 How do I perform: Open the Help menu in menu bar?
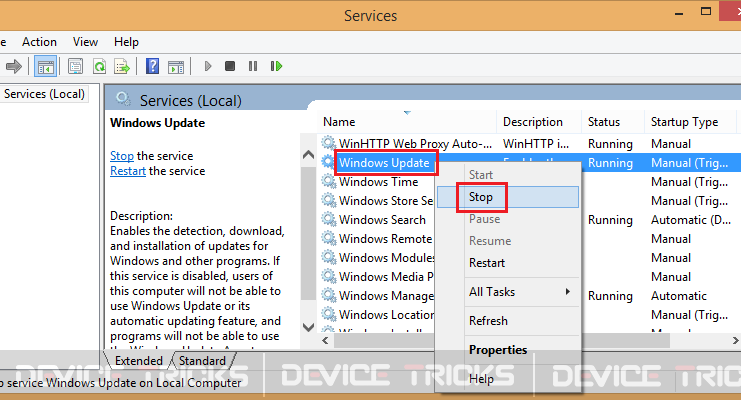coord(126,42)
